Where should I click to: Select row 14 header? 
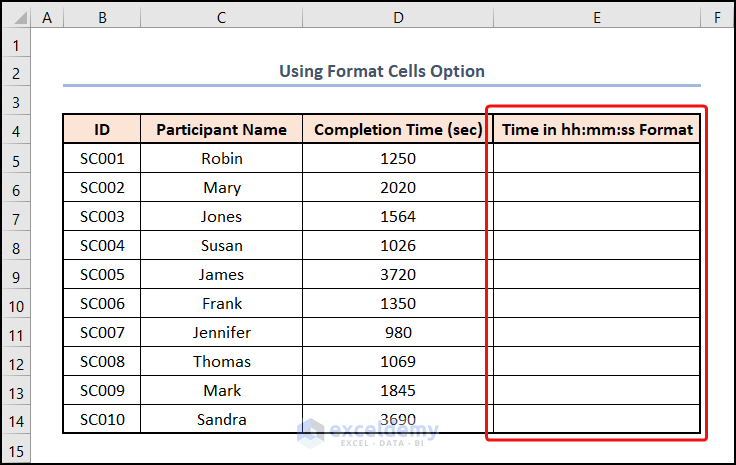[16, 420]
